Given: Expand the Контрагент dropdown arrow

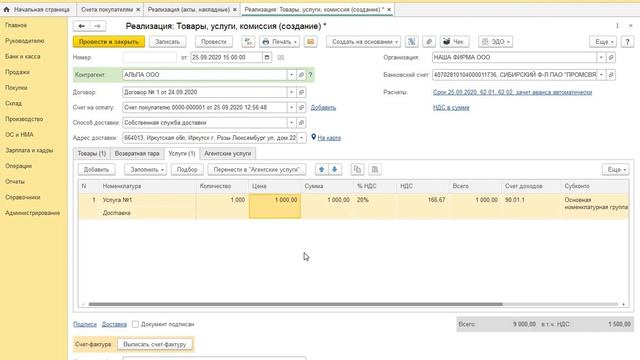Looking at the screenshot, I should pos(291,75).
